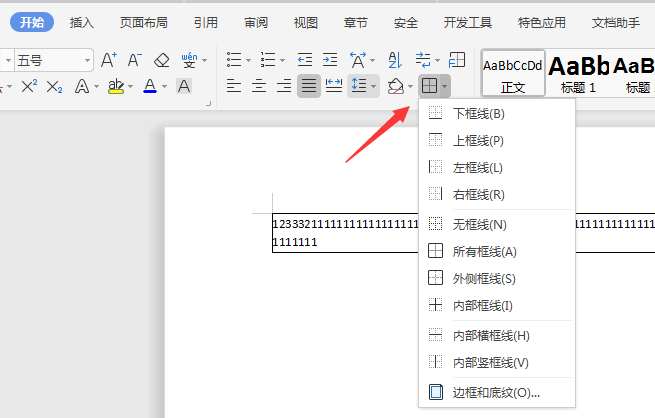Select 下框线(B) from border menu

[497, 113]
